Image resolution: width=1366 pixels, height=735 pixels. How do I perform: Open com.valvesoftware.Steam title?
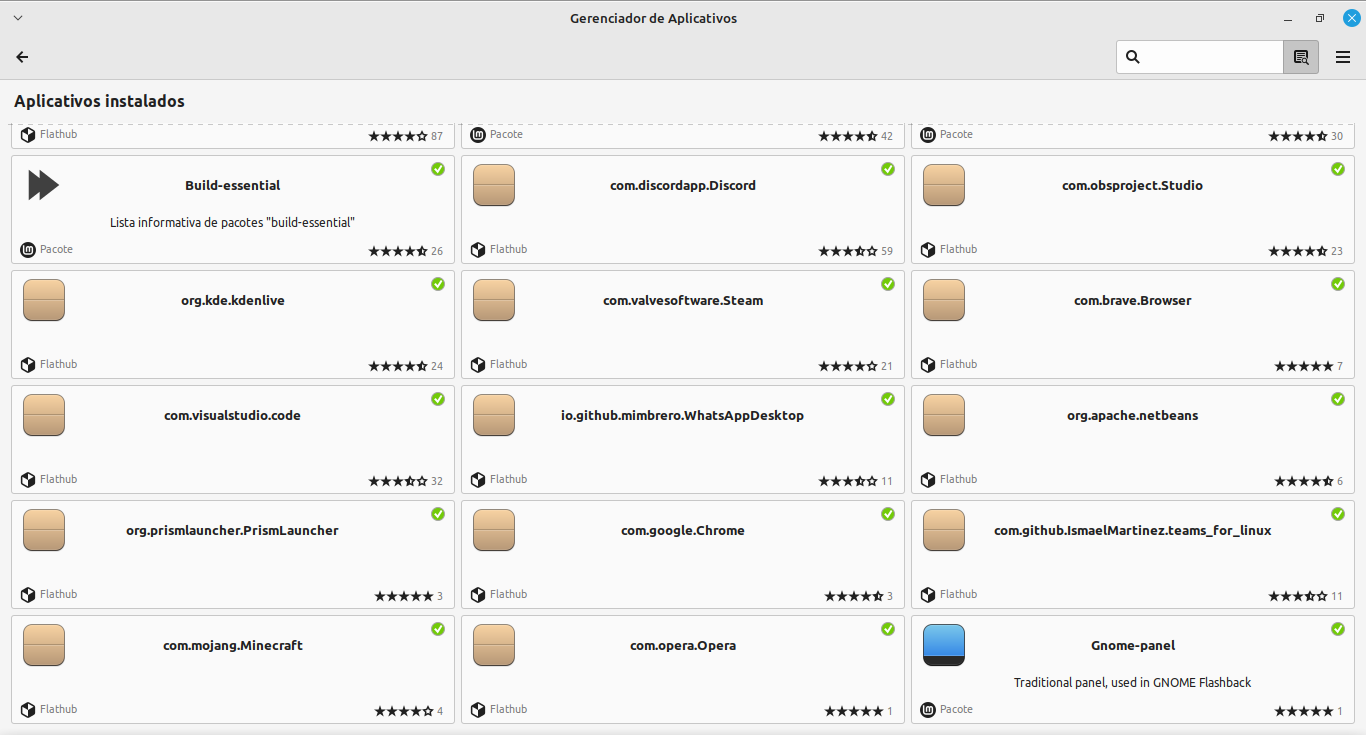tap(683, 300)
